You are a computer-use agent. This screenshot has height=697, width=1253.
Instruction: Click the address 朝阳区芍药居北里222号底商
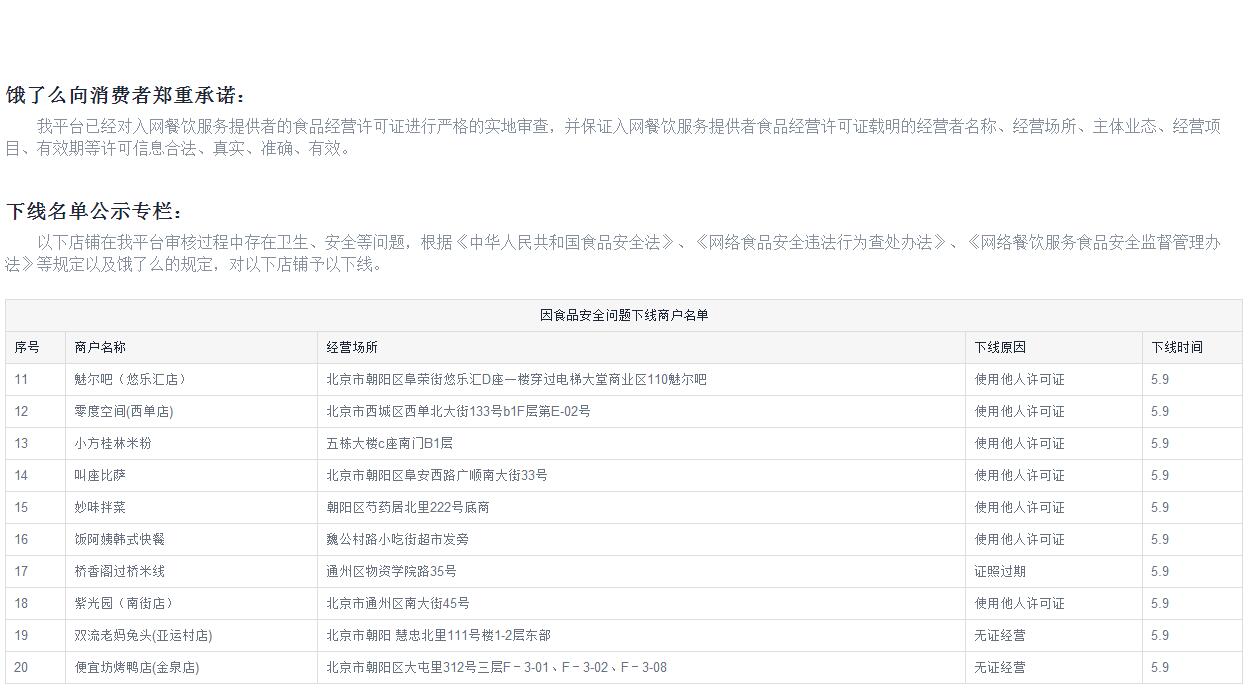(x=407, y=507)
